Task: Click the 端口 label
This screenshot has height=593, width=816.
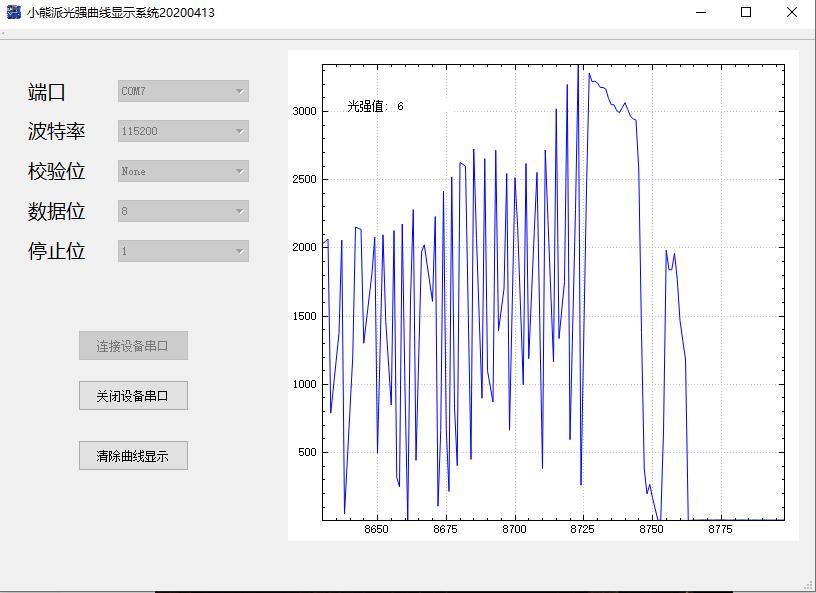Action: click(x=47, y=92)
